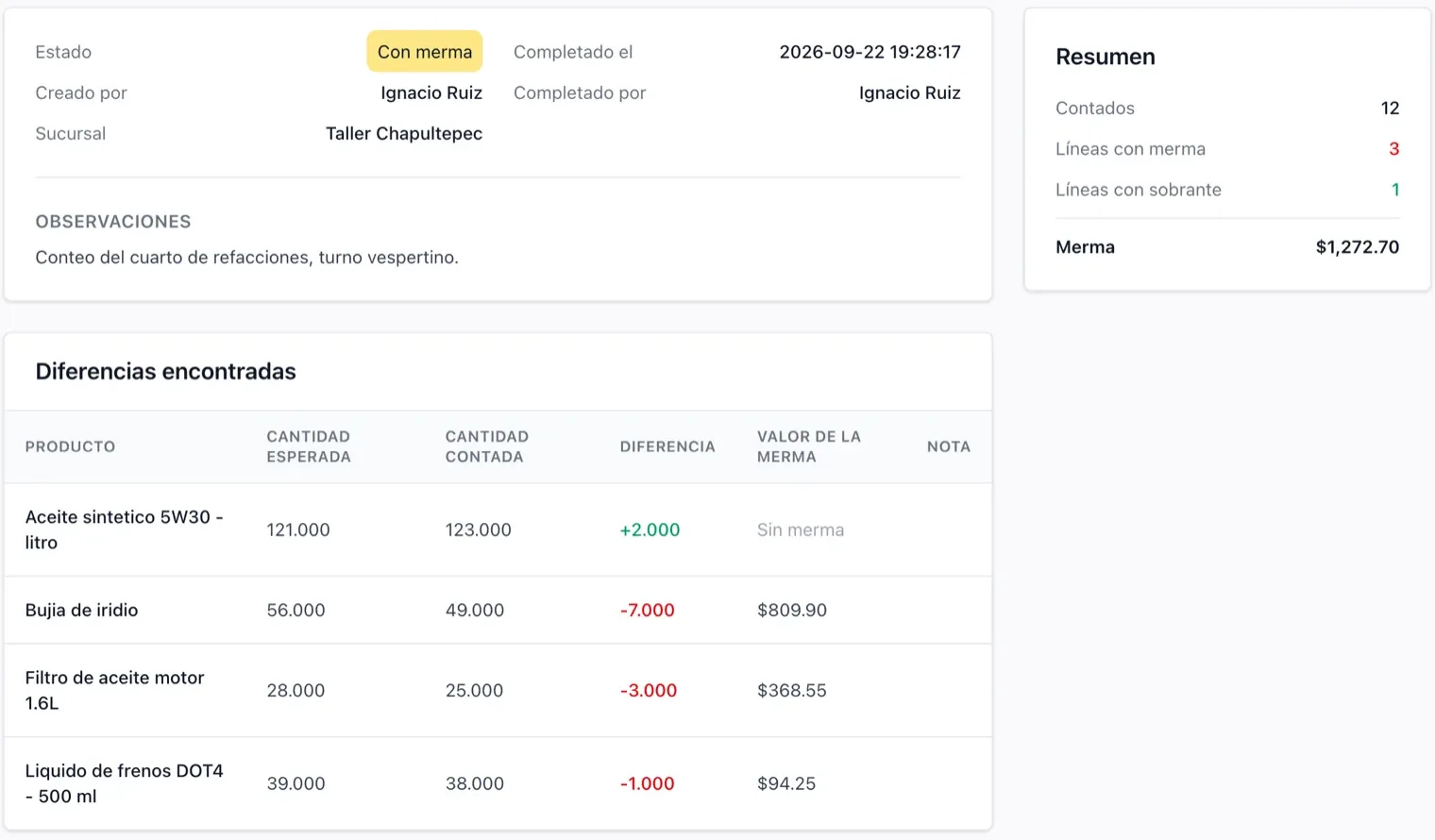This screenshot has width=1435, height=840.
Task: Click the 'Ignacio Ruiz' Creado por value
Action: 431,92
